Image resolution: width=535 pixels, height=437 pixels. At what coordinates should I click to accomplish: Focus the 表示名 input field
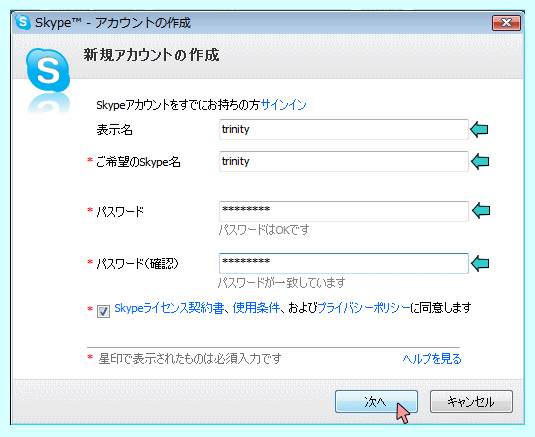pos(344,130)
